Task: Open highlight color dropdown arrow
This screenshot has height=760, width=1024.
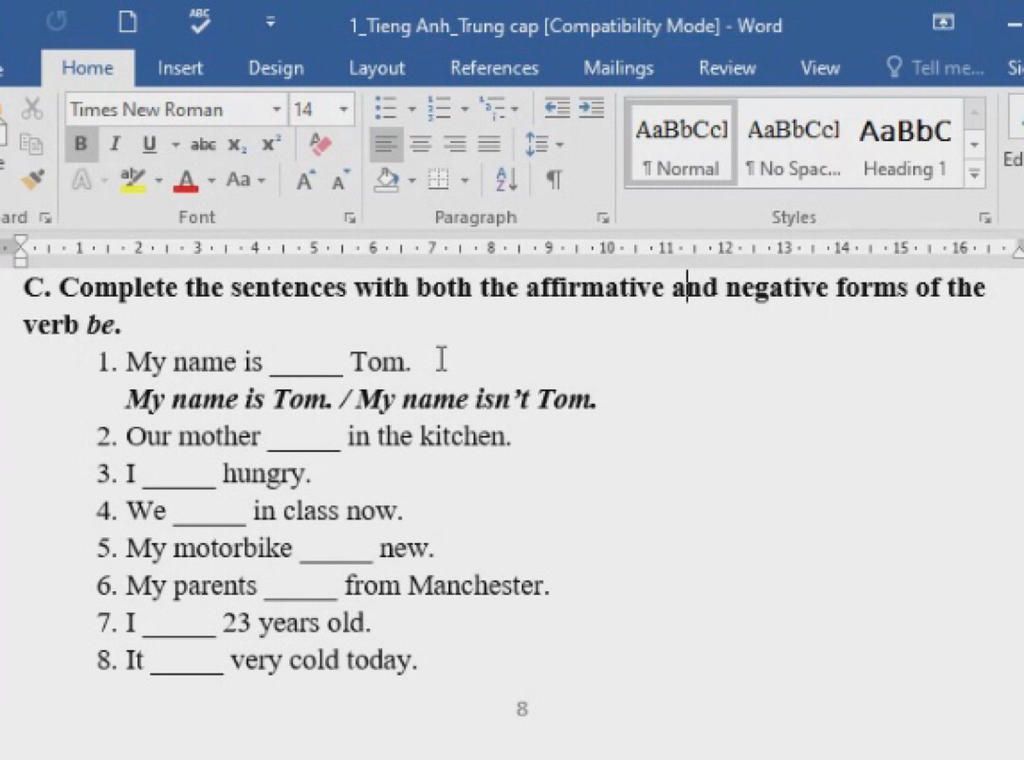Action: click(158, 180)
